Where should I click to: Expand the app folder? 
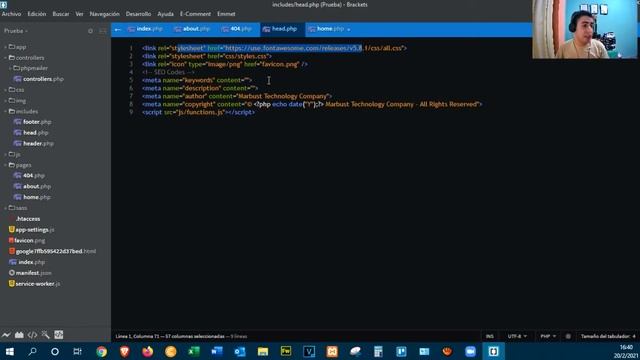[18, 47]
